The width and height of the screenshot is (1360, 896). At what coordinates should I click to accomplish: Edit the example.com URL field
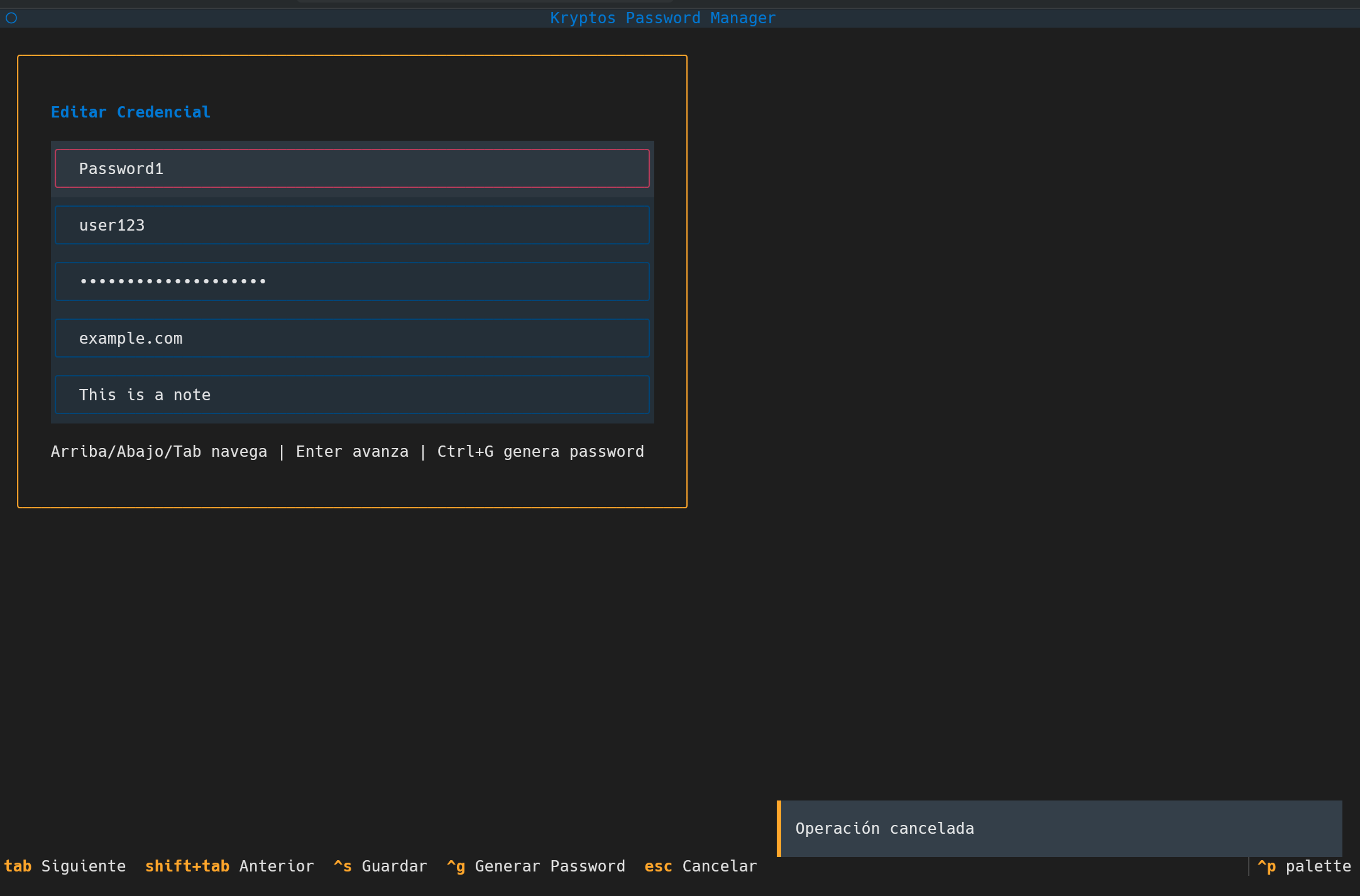(x=352, y=338)
